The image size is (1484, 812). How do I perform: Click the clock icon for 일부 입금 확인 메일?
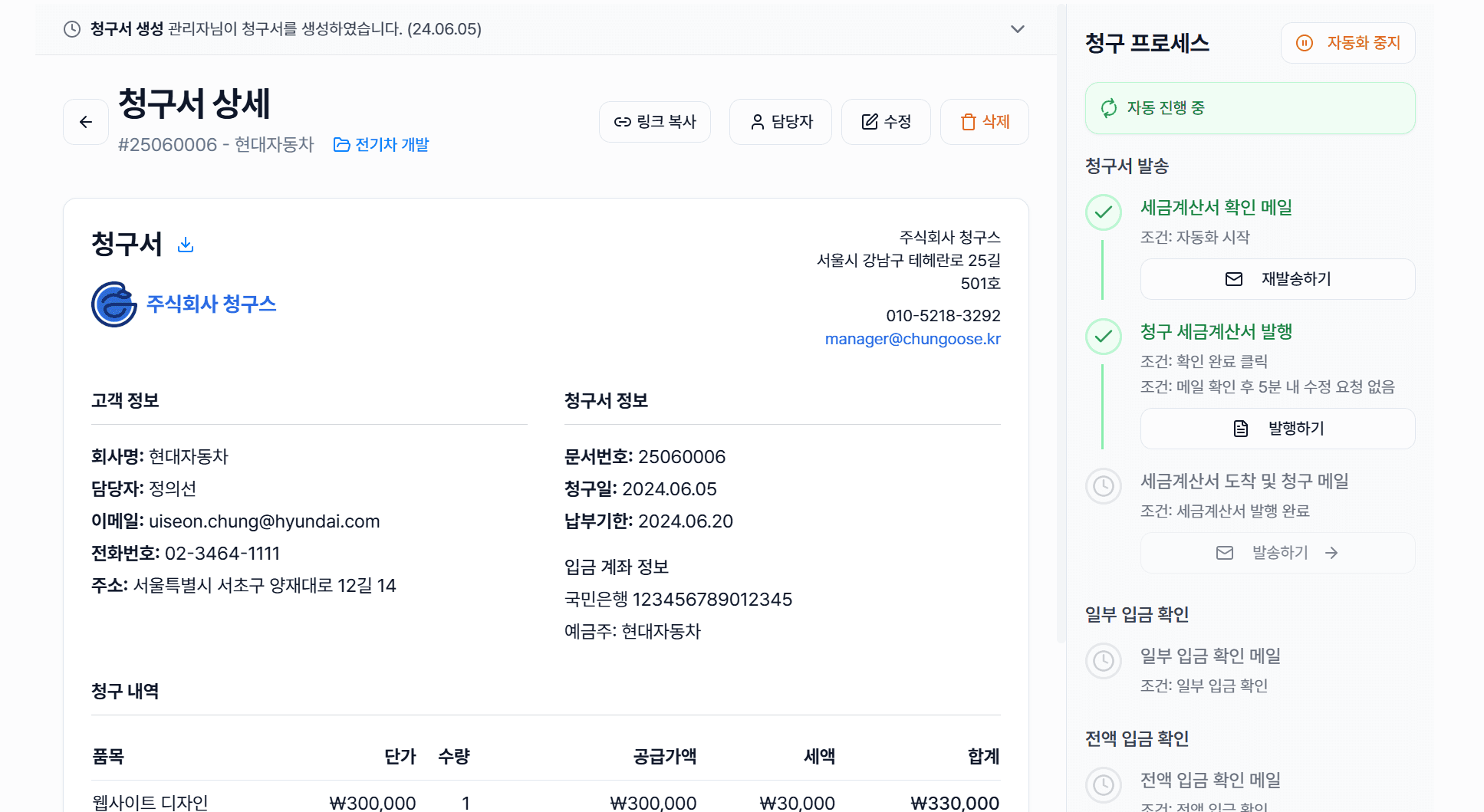[1104, 661]
